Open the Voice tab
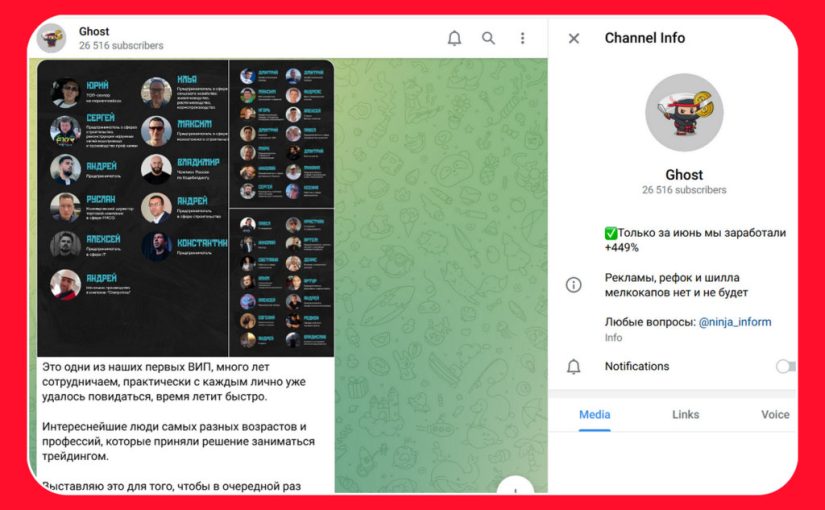This screenshot has height=510, width=825. click(775, 414)
